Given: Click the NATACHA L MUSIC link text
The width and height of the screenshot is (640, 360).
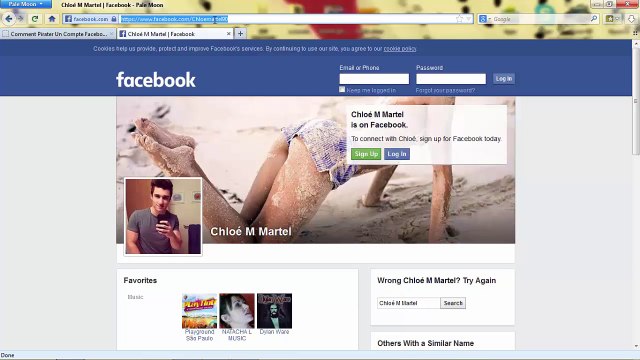Looking at the screenshot, I should pyautogui.click(x=237, y=335).
